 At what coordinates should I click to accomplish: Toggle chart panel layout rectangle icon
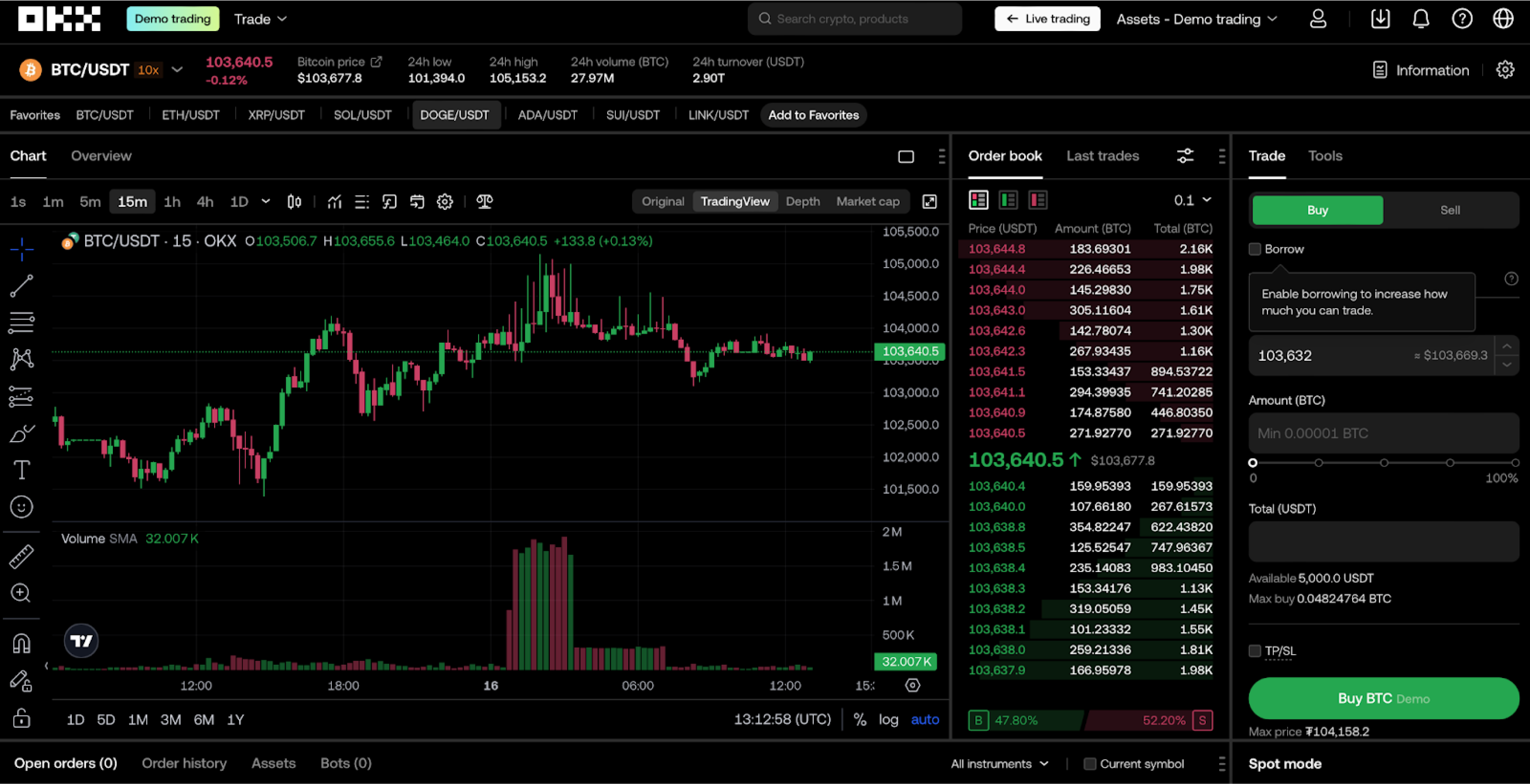906,157
